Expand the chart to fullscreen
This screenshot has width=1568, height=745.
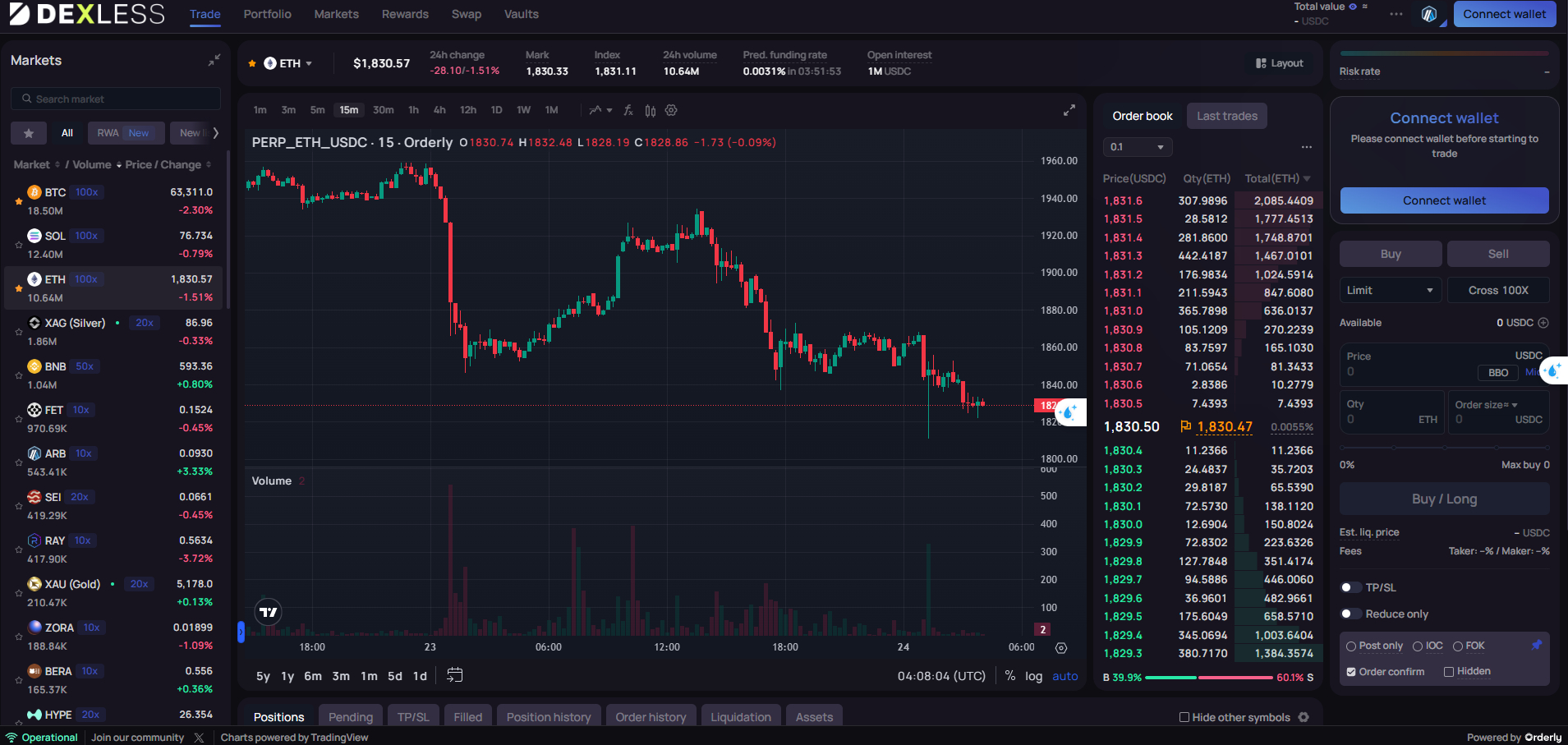point(1069,110)
